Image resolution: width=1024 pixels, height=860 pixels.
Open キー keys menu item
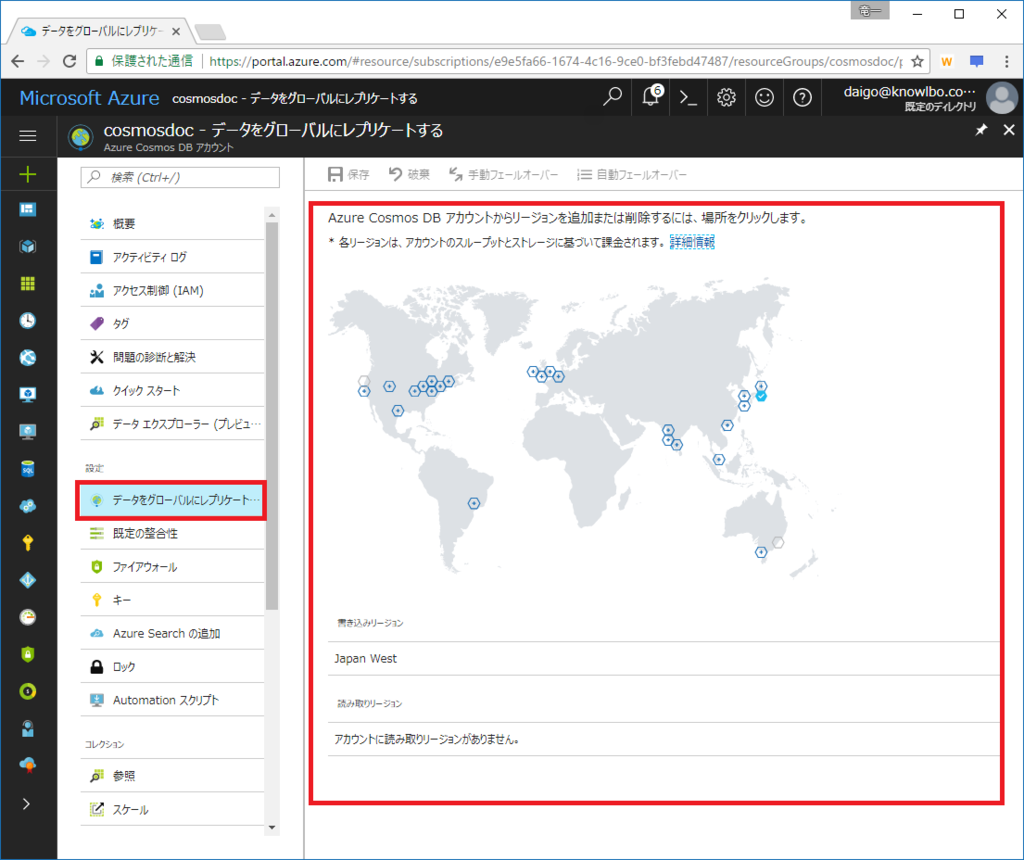(172, 600)
